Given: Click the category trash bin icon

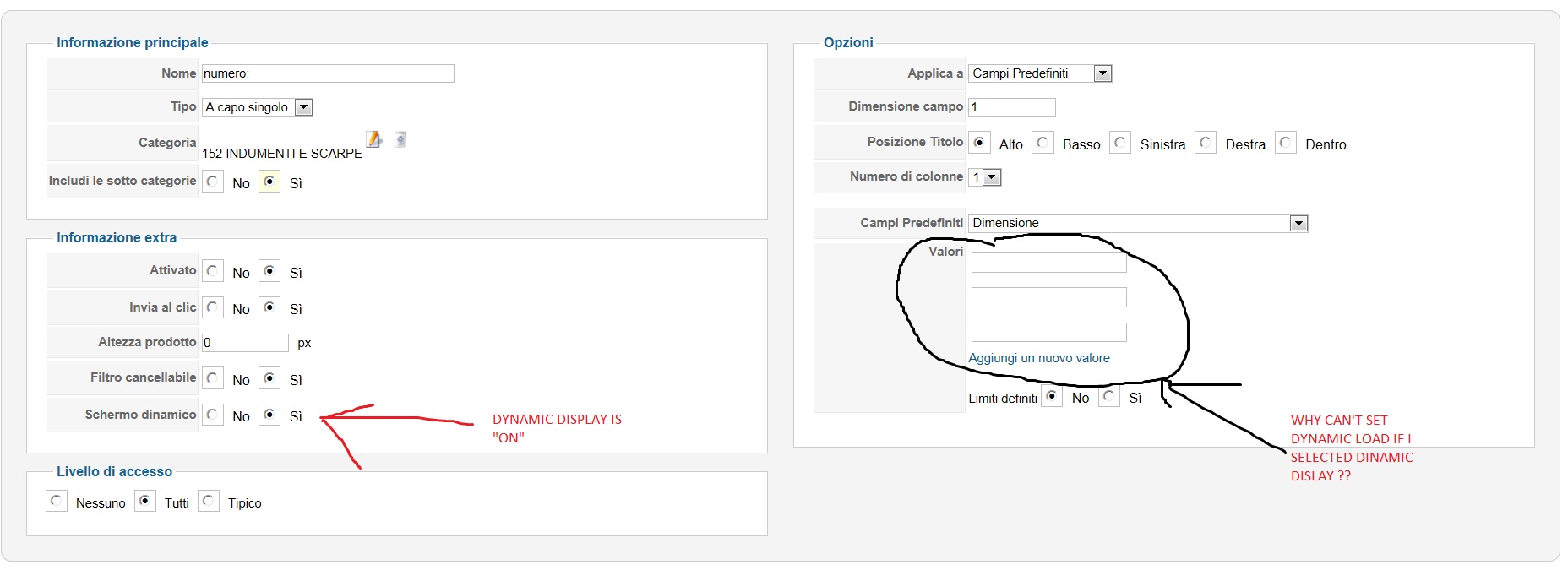Looking at the screenshot, I should 400,139.
